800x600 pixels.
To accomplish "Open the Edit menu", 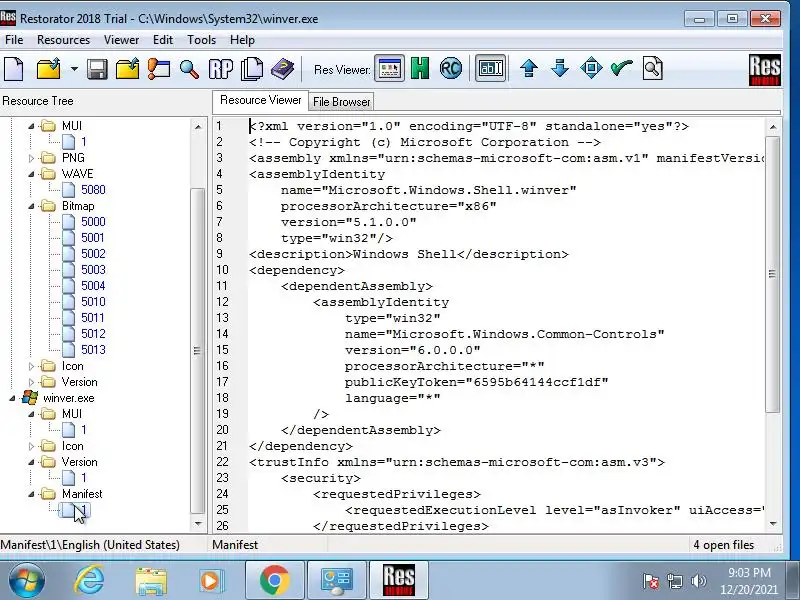I will (163, 40).
